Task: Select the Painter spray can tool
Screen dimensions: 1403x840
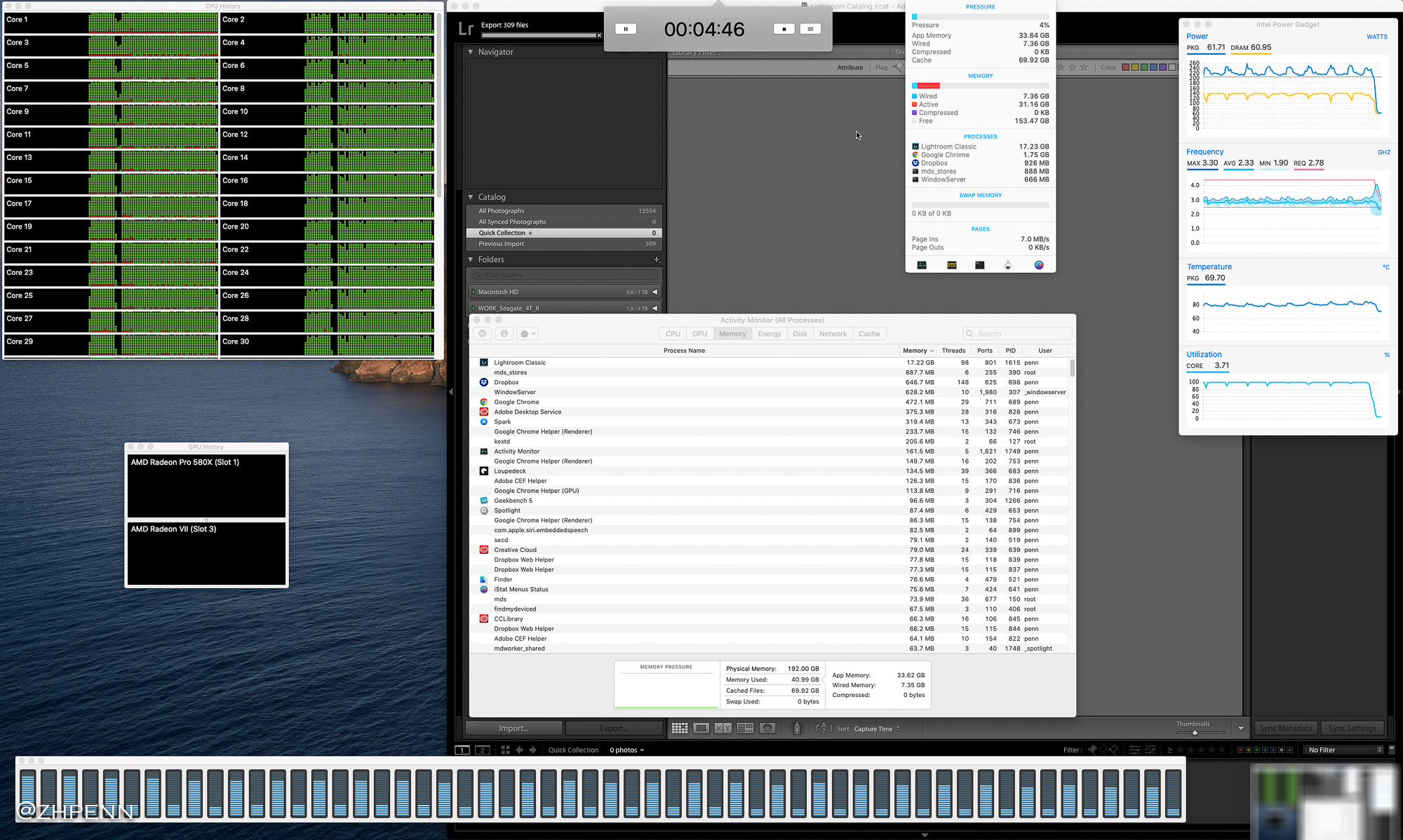Action: click(x=797, y=729)
